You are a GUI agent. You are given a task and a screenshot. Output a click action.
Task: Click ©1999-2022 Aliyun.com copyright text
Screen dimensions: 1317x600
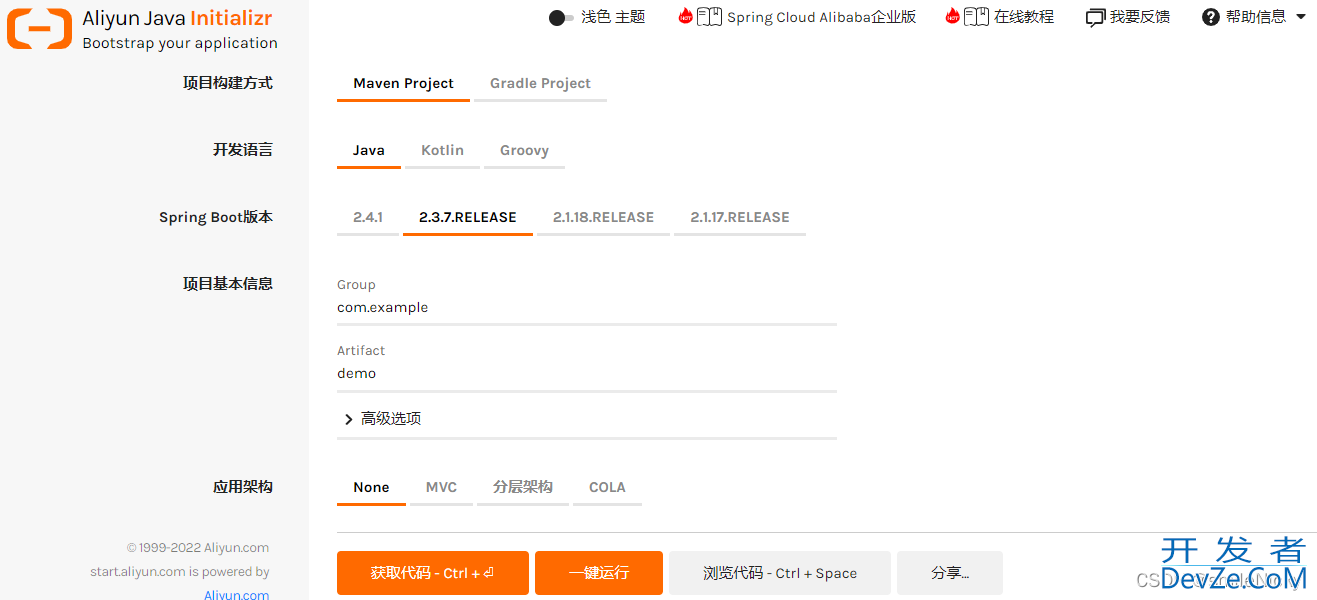(x=198, y=548)
